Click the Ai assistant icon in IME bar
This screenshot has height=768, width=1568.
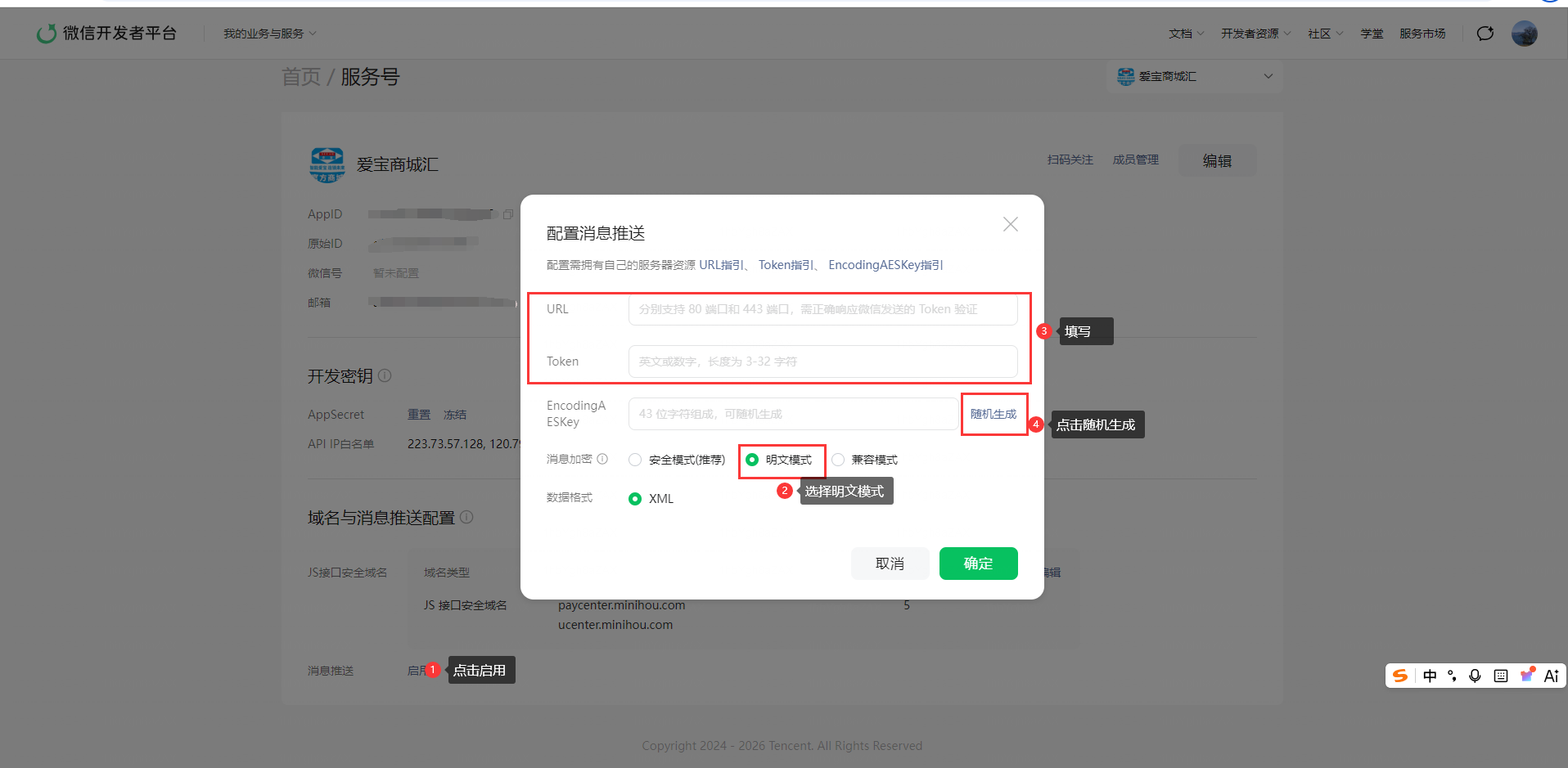(1551, 676)
